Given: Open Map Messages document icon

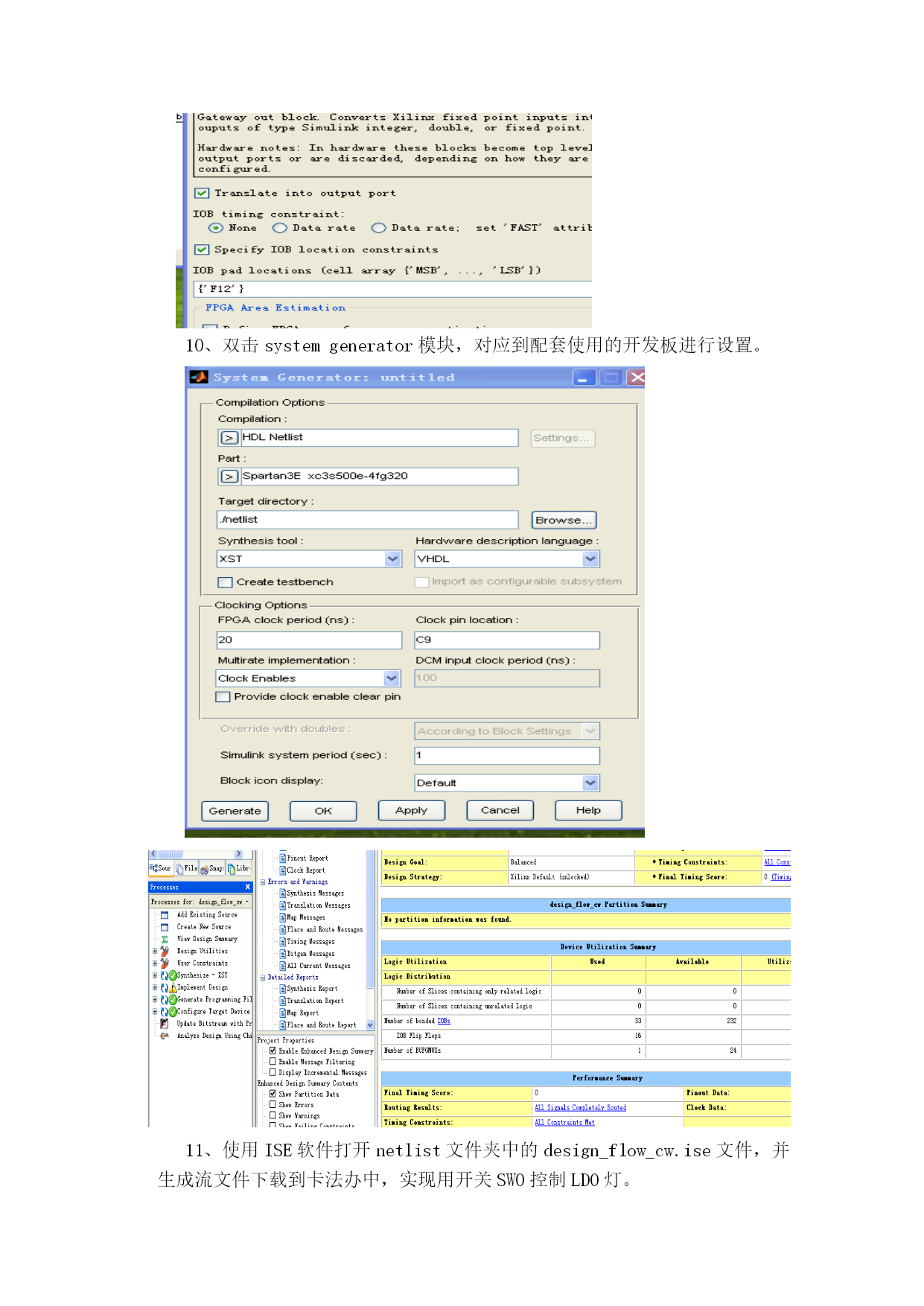Looking at the screenshot, I should point(283,917).
